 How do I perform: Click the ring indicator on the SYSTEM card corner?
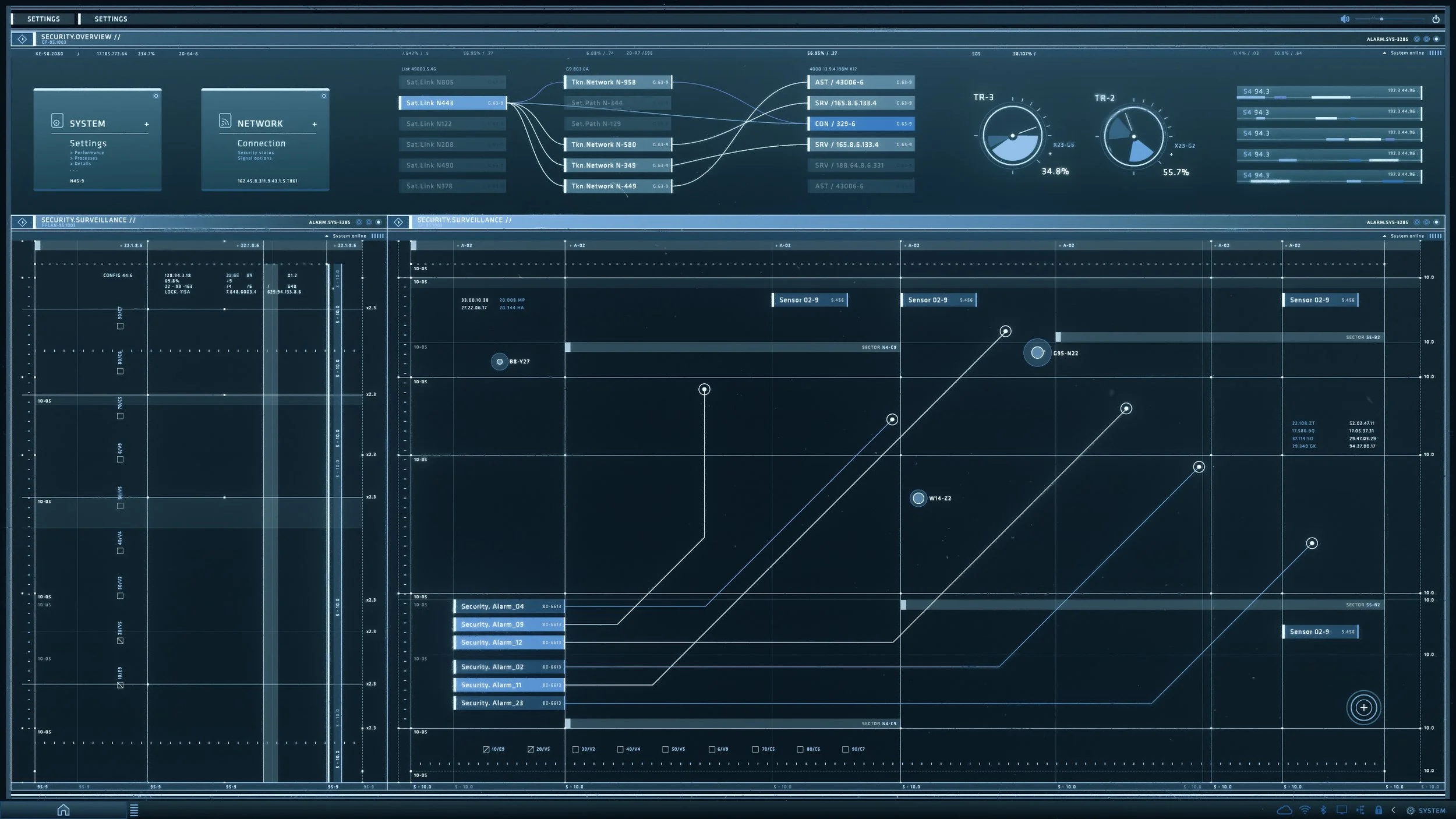coord(156,96)
